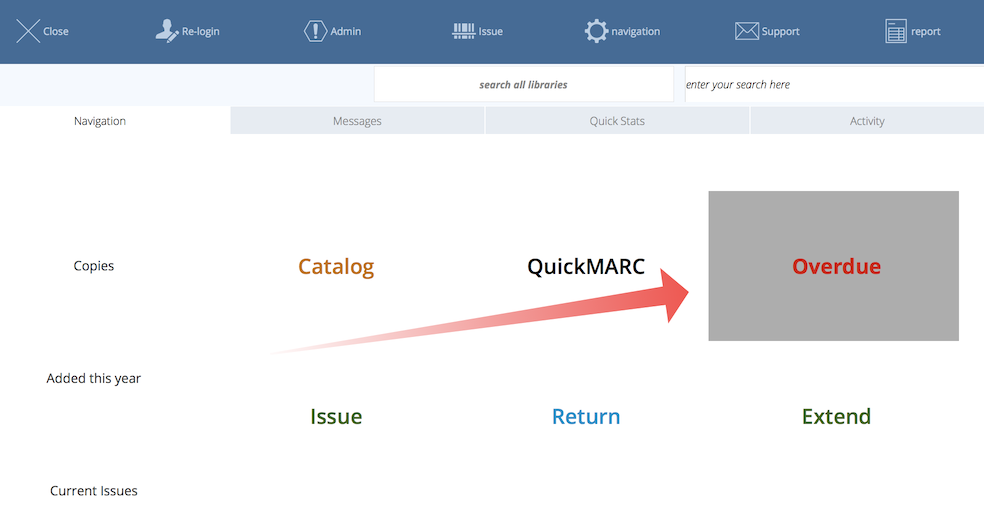Open the Catalog module

point(336,267)
